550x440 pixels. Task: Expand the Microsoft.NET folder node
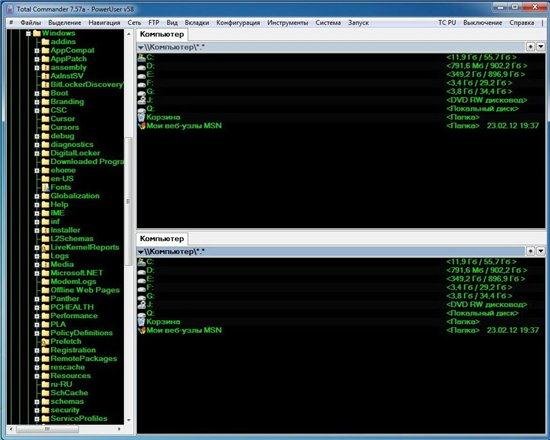click(x=37, y=273)
